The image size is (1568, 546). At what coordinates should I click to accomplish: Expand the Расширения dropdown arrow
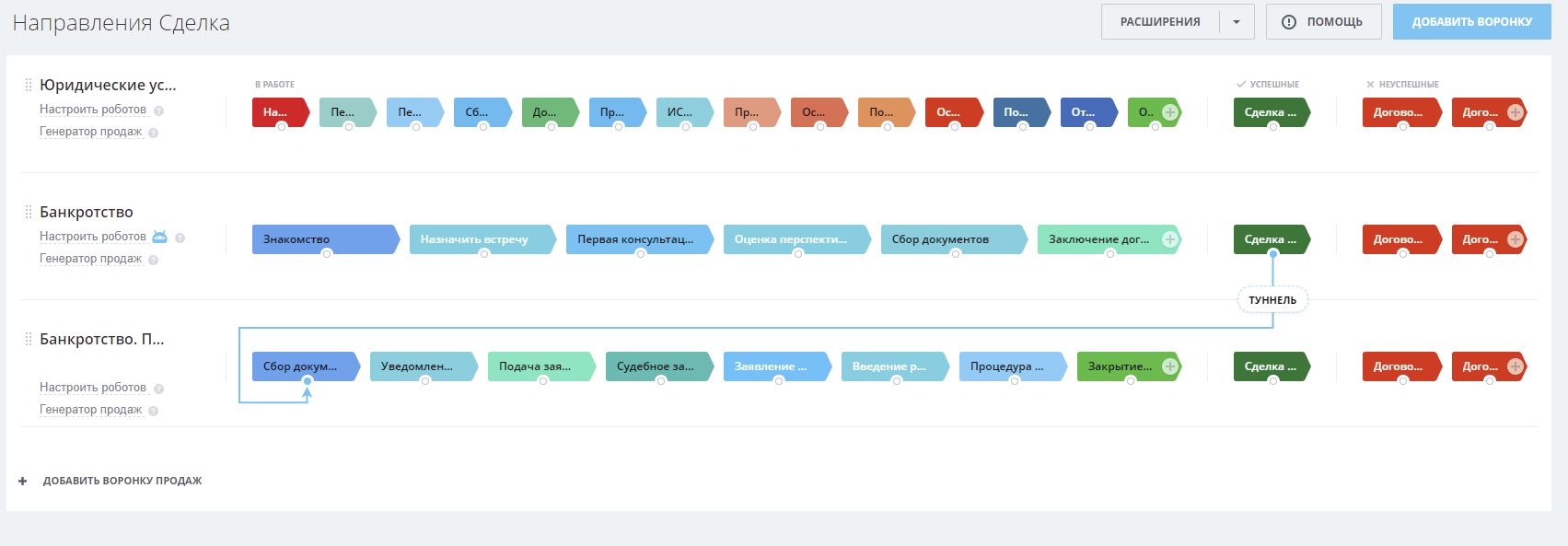[x=1237, y=22]
